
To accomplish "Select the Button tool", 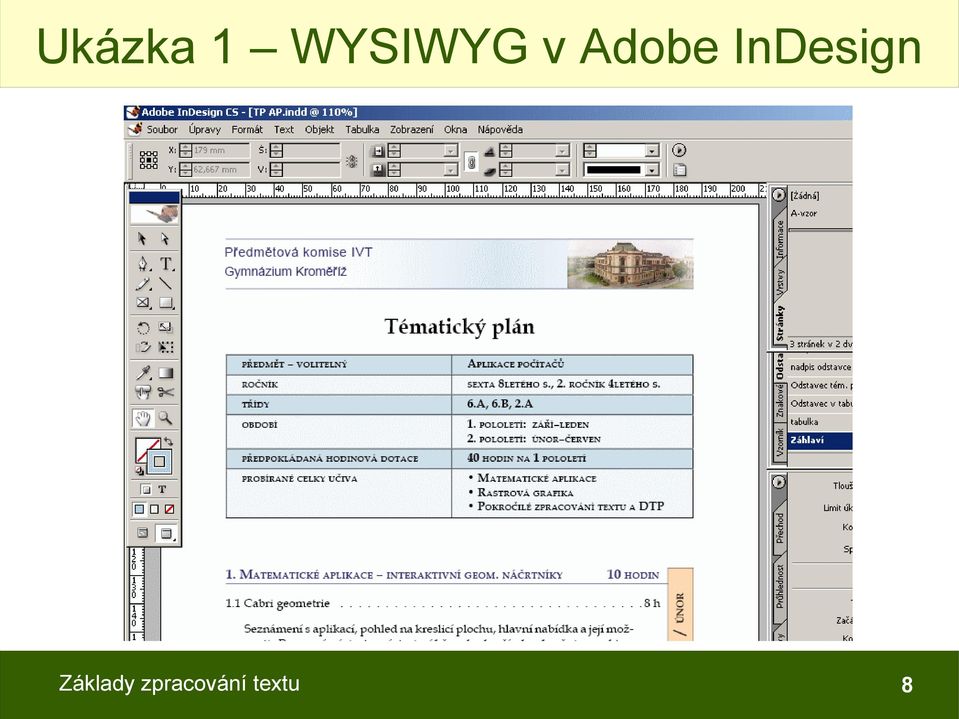I will (x=143, y=392).
